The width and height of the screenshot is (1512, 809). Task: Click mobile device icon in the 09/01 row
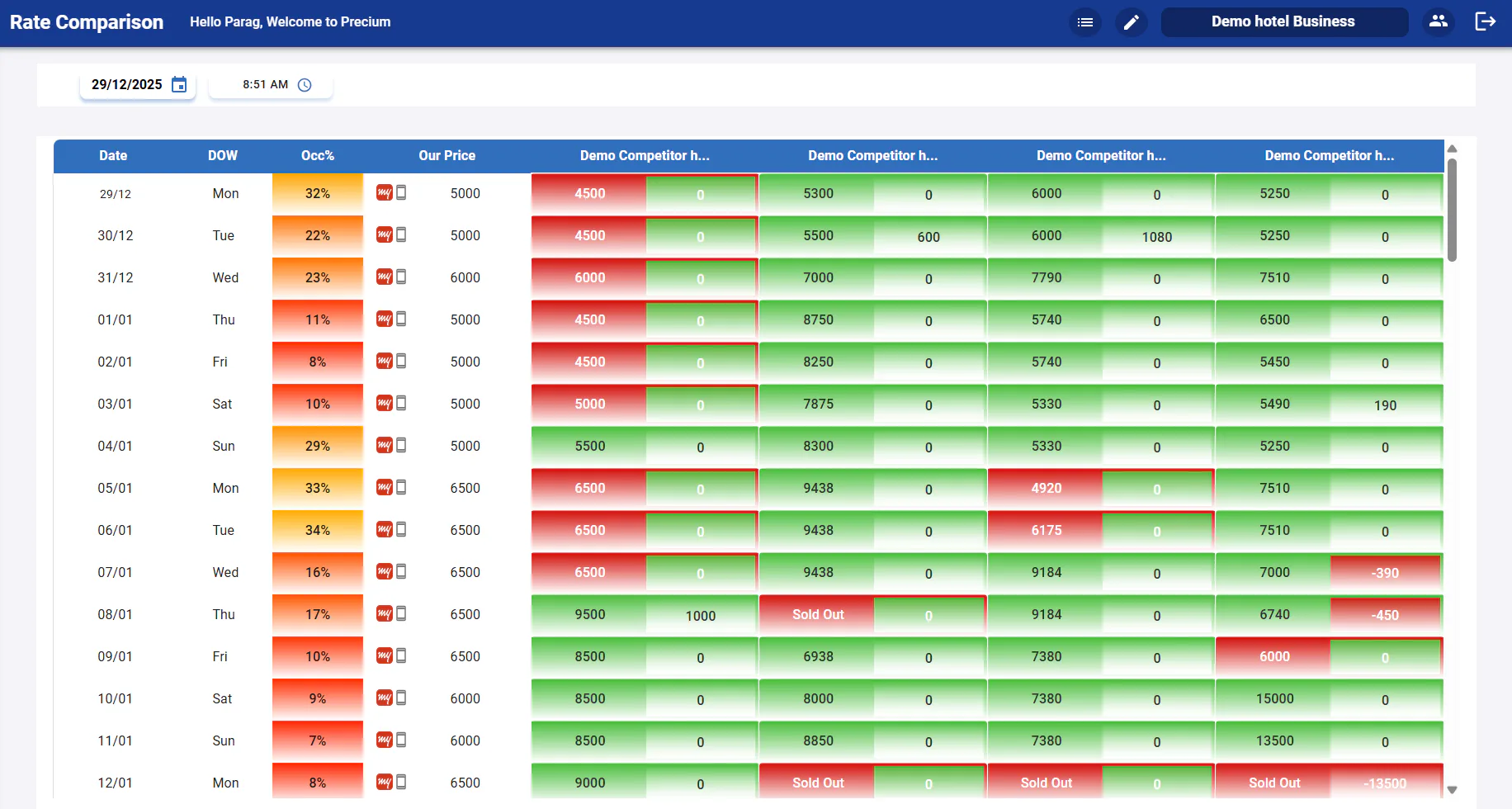[401, 655]
